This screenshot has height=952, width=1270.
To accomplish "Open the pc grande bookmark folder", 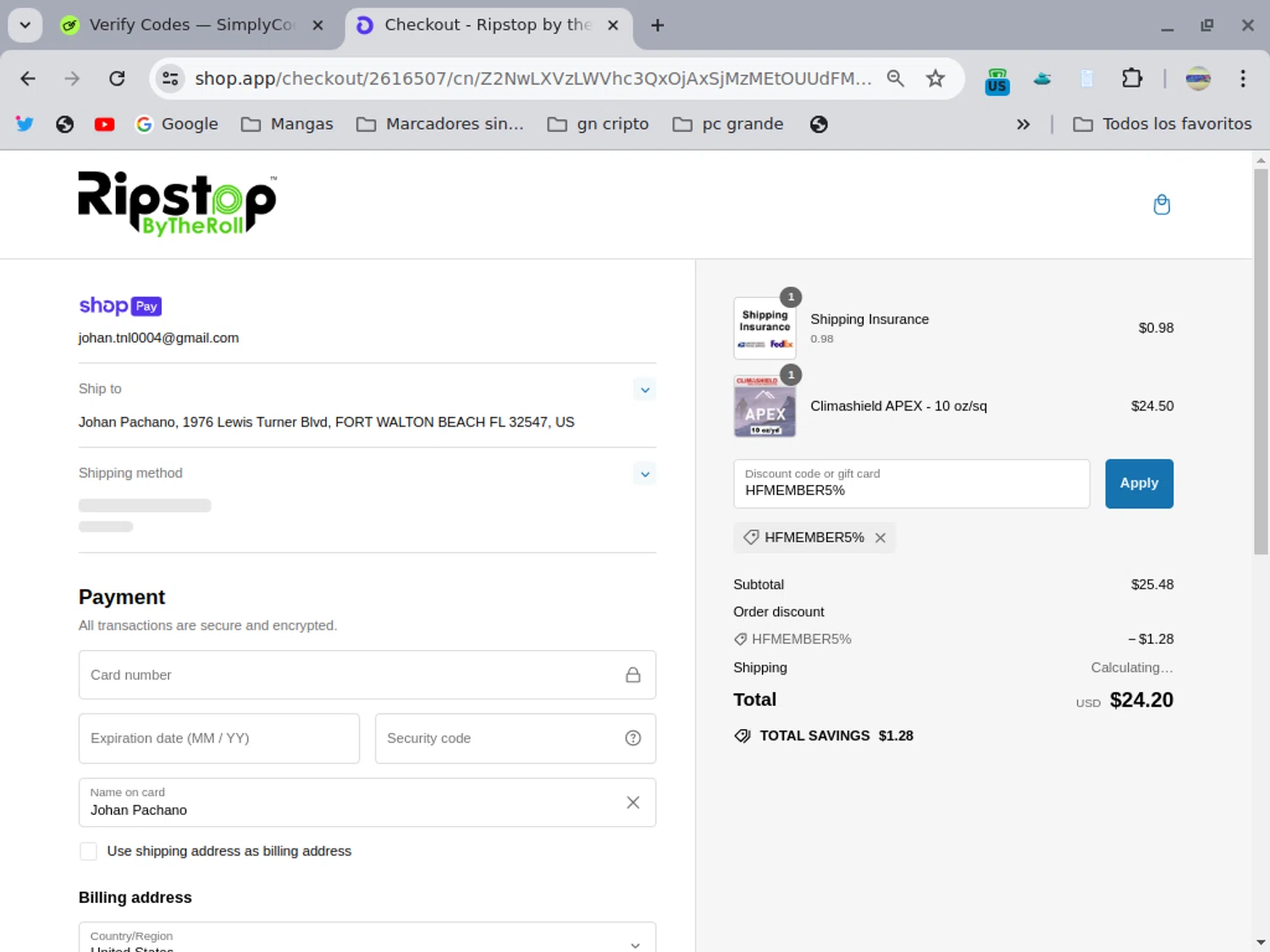I will [x=728, y=124].
